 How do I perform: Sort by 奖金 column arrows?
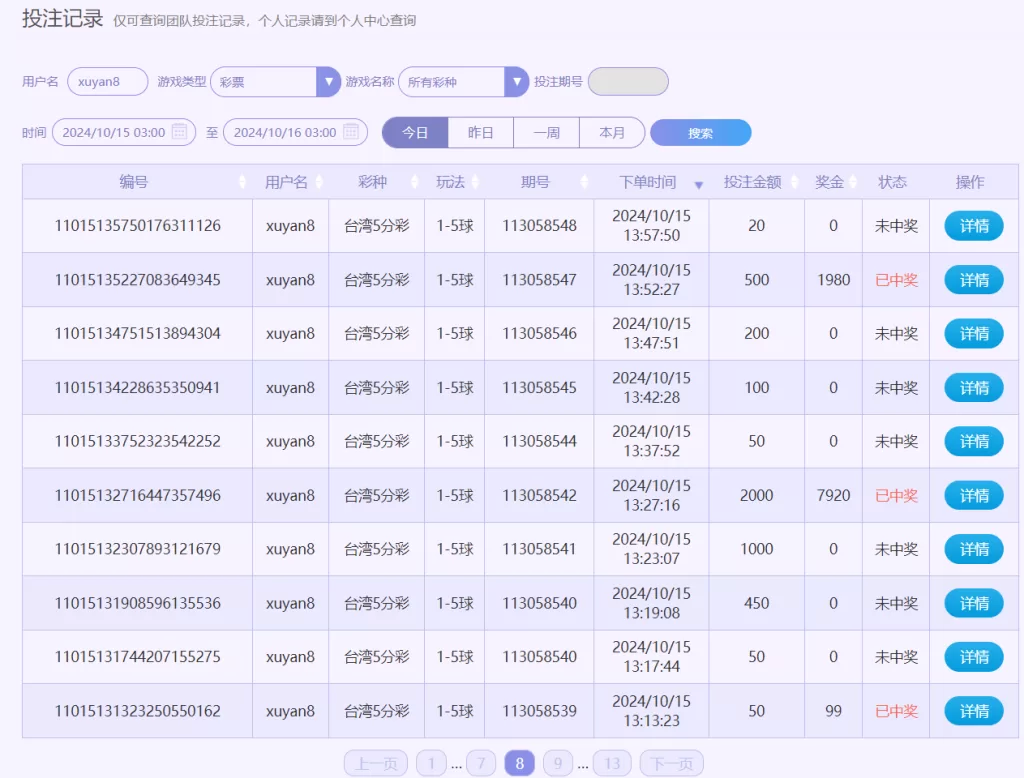852,182
